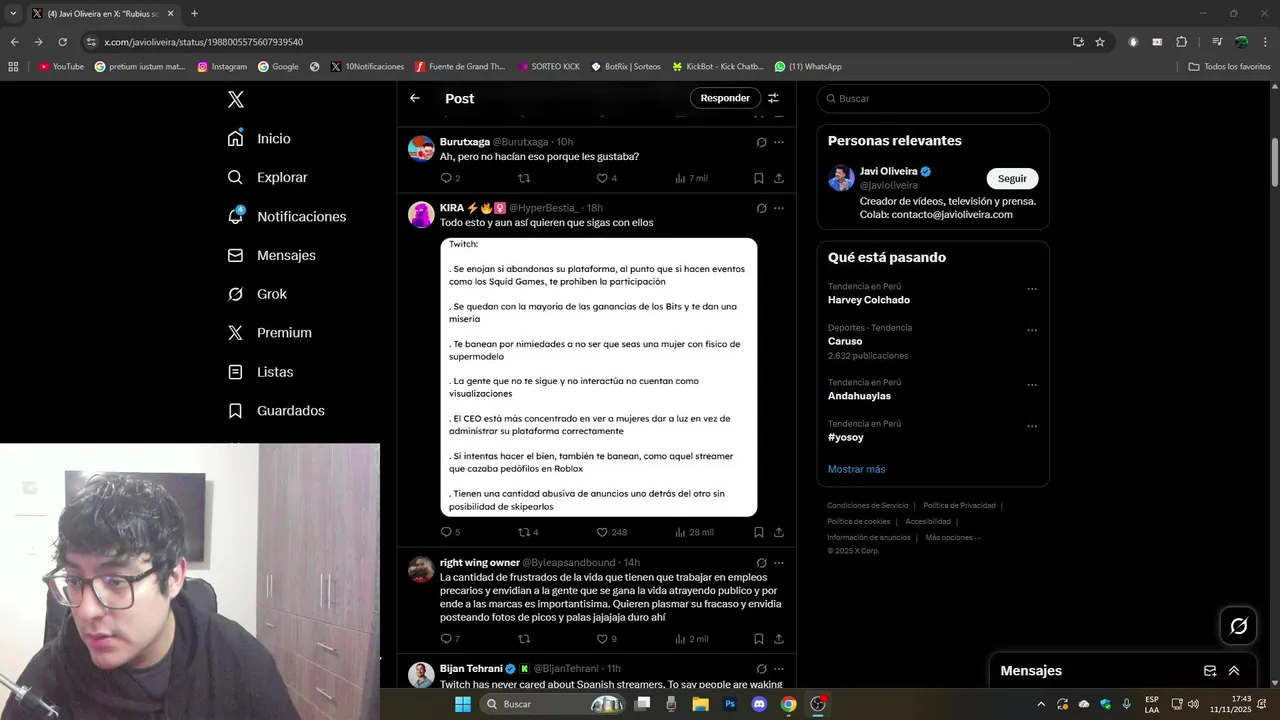Open Explorar in sidebar

[267, 177]
